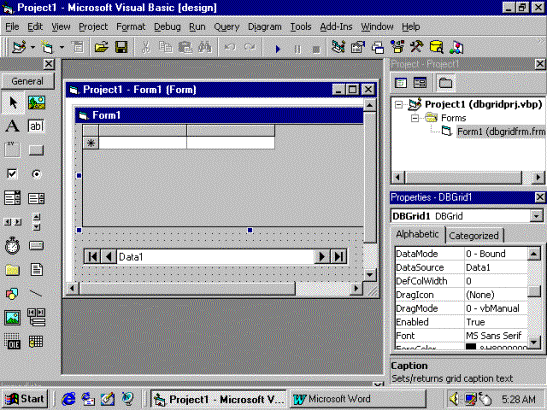The width and height of the screenshot is (547, 410).
Task: Select the CheckBox tool in toolbox
Action: click(x=13, y=174)
